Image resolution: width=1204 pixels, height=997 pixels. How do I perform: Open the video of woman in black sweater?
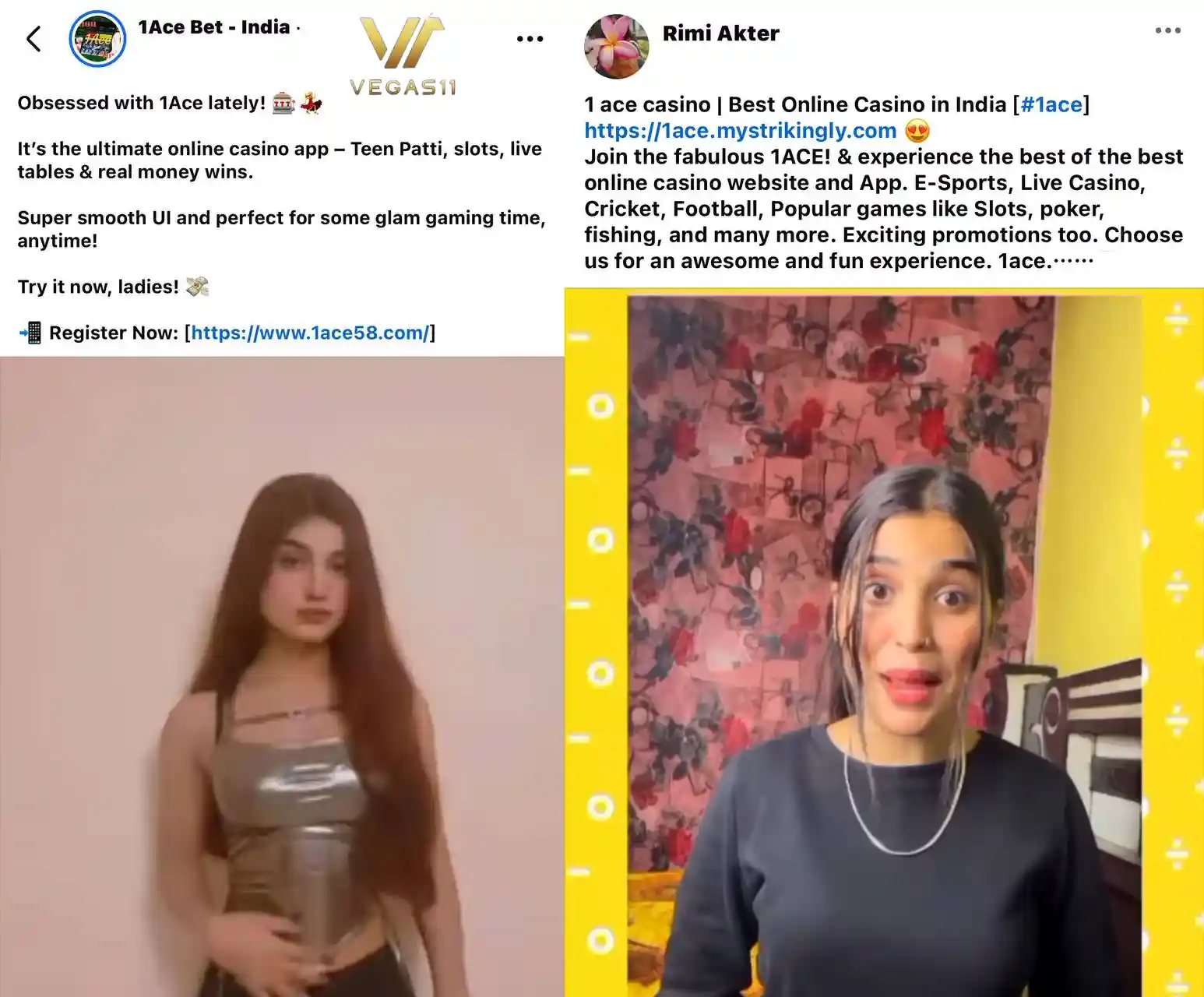click(x=884, y=643)
